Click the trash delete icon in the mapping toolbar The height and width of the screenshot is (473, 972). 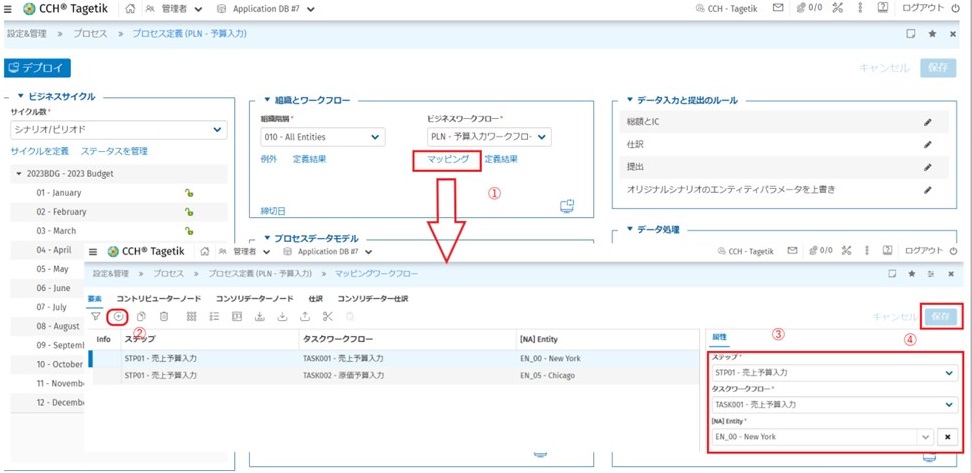coord(164,317)
